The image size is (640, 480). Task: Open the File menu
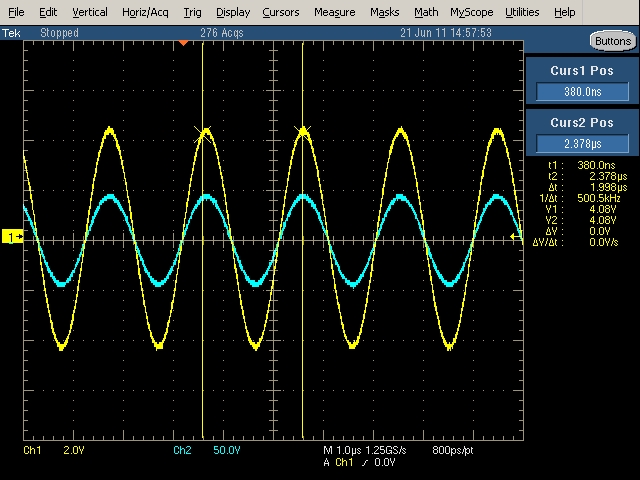[x=16, y=12]
